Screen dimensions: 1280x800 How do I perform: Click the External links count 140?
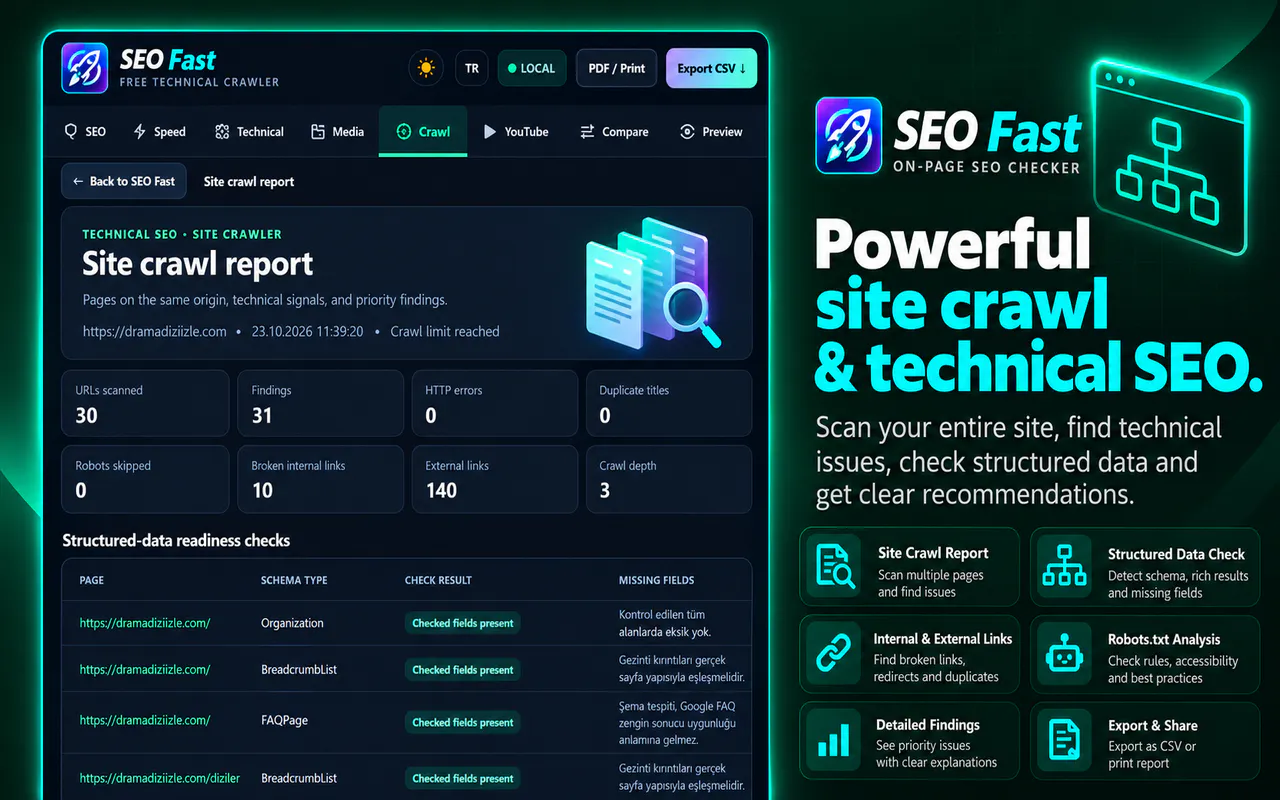click(x=441, y=490)
